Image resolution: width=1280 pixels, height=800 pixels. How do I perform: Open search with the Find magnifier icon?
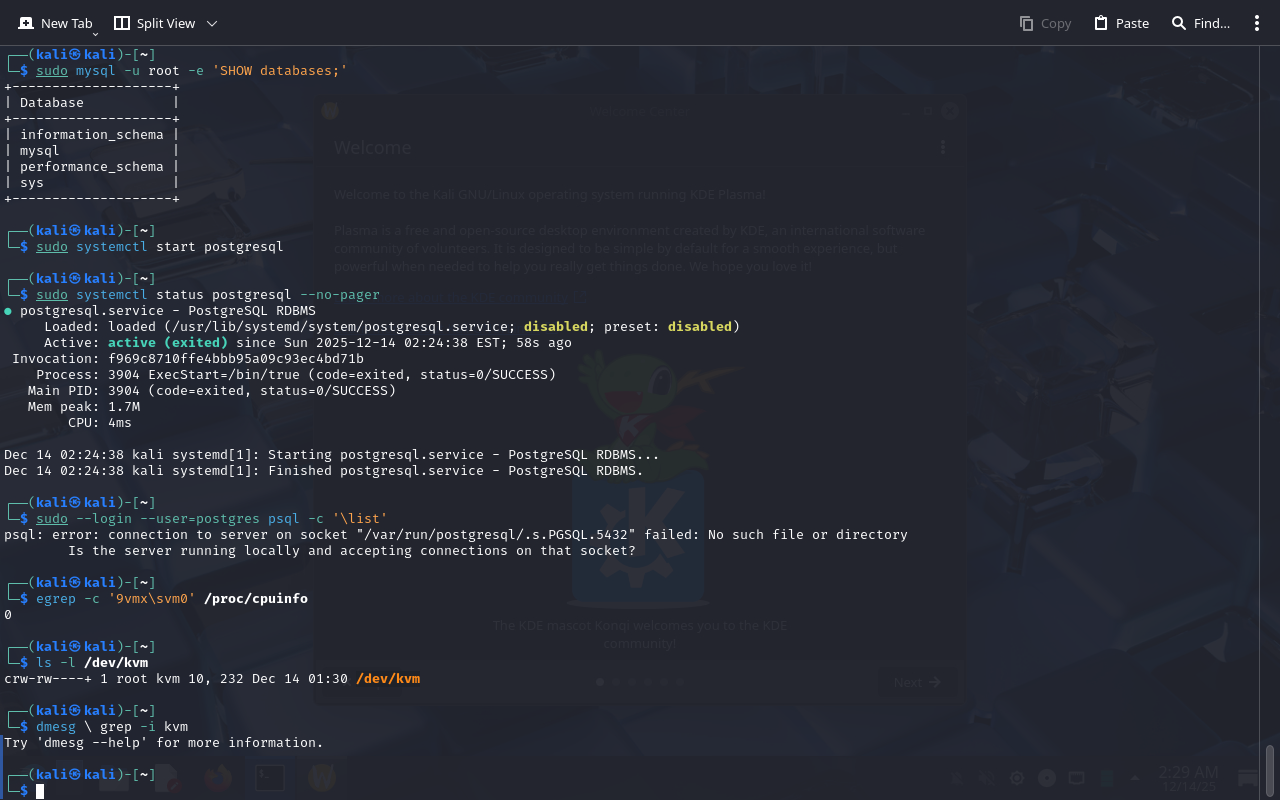point(1179,23)
